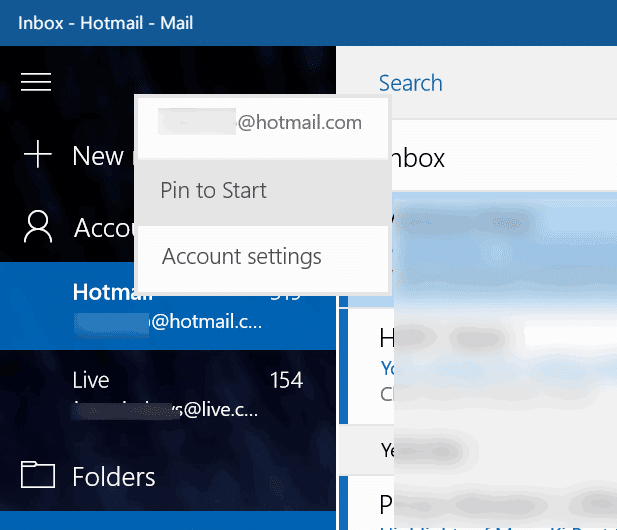Screen dimensions: 617x530
Task: Open the hamburger navigation menu
Action: coord(36,82)
